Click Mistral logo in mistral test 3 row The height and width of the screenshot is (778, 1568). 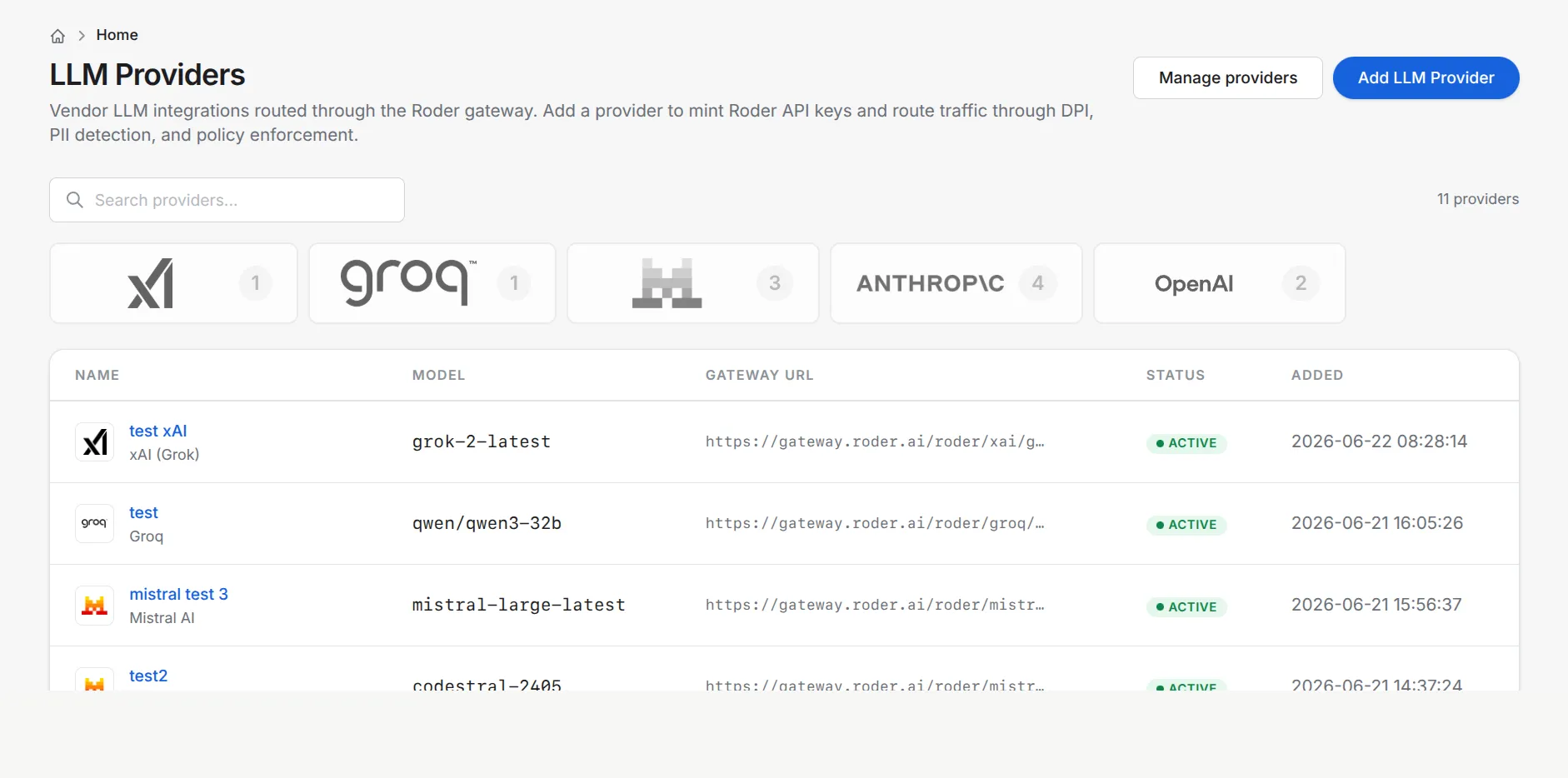coord(95,605)
